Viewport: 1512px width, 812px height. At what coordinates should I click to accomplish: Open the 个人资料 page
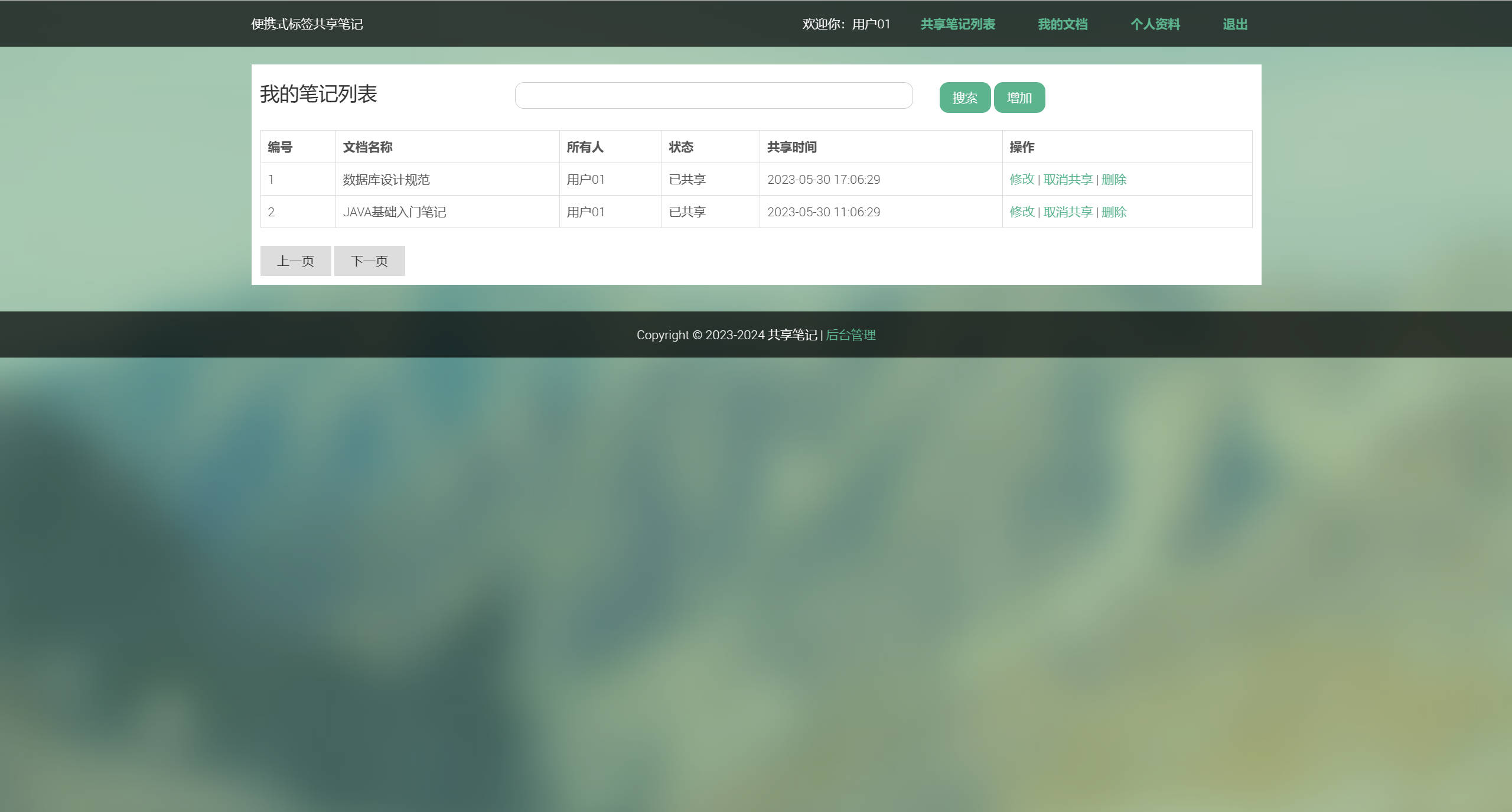point(1155,24)
